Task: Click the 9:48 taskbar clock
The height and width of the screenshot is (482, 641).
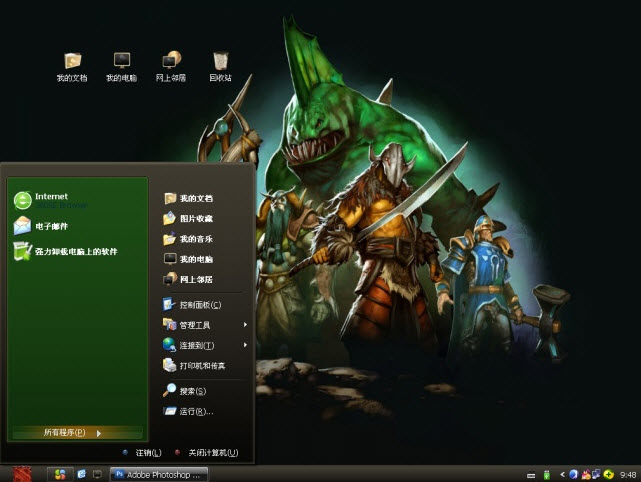Action: coord(628,475)
